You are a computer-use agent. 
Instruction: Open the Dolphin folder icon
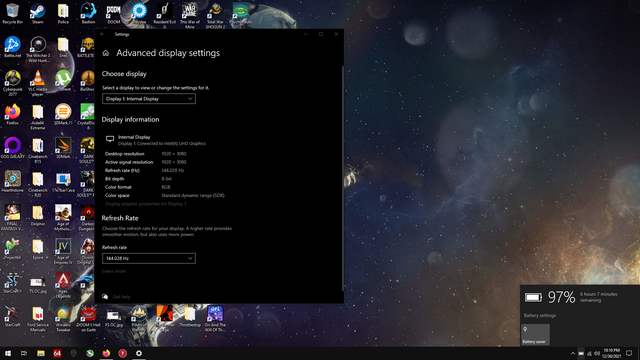(38, 215)
